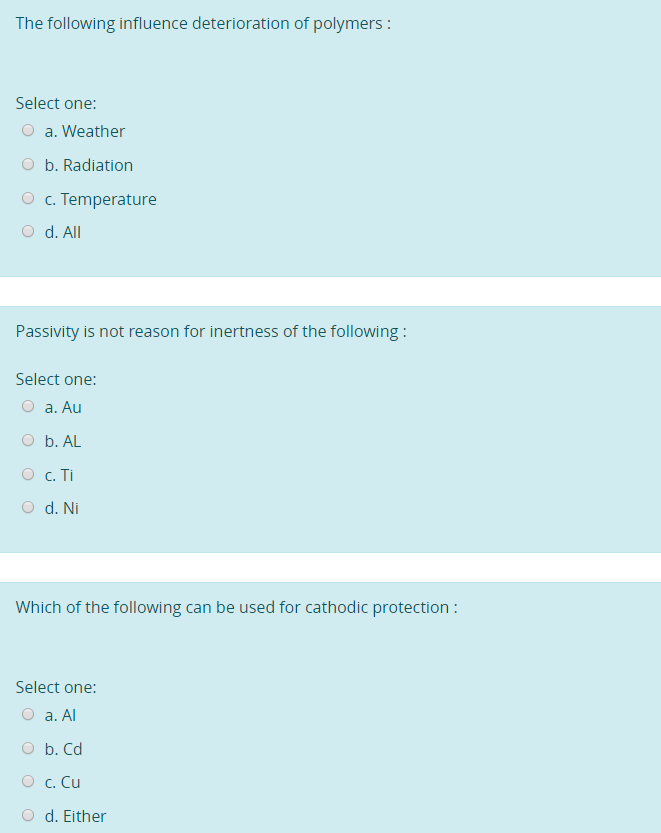This screenshot has height=833, width=661.
Task: Choose Au in the passivity question
Action: point(28,406)
